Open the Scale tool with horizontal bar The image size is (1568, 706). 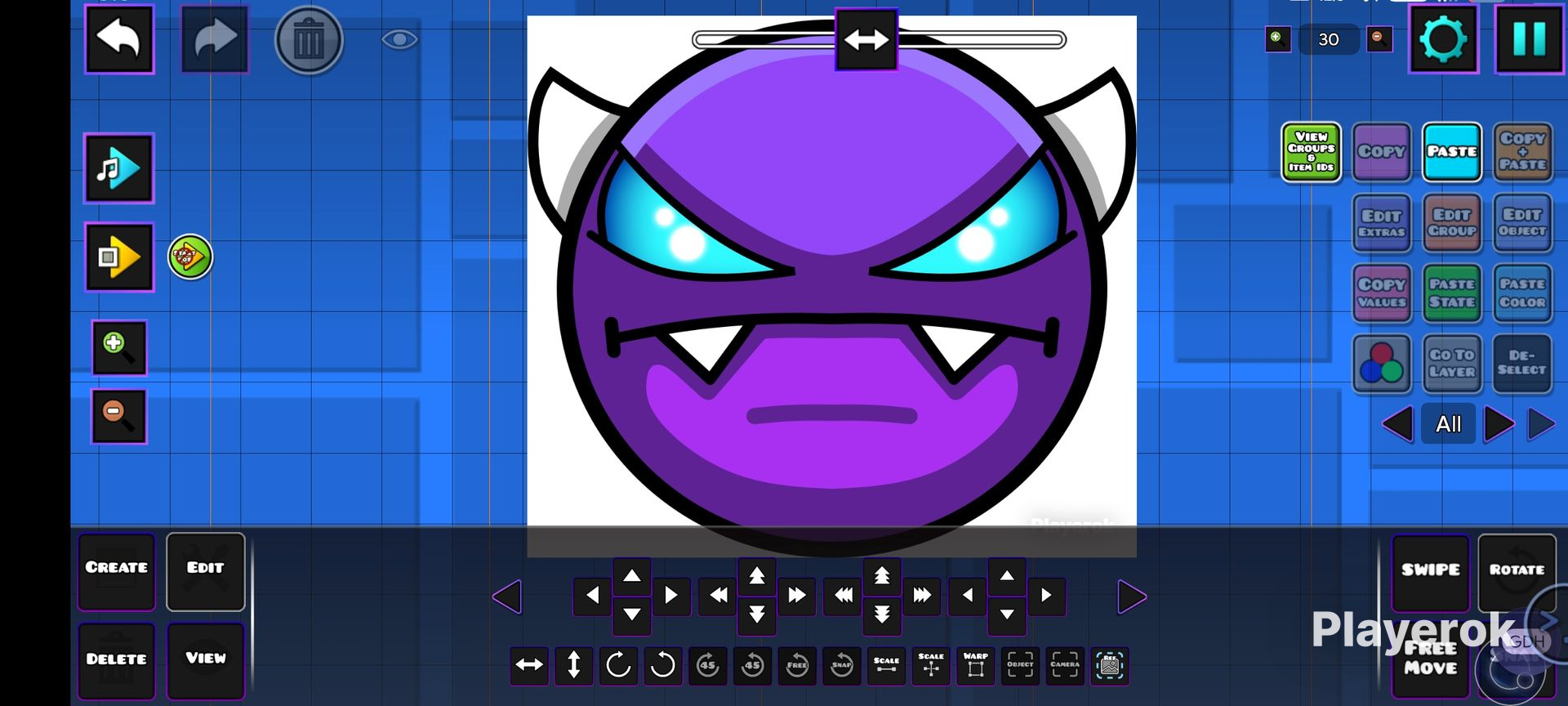coord(886,665)
